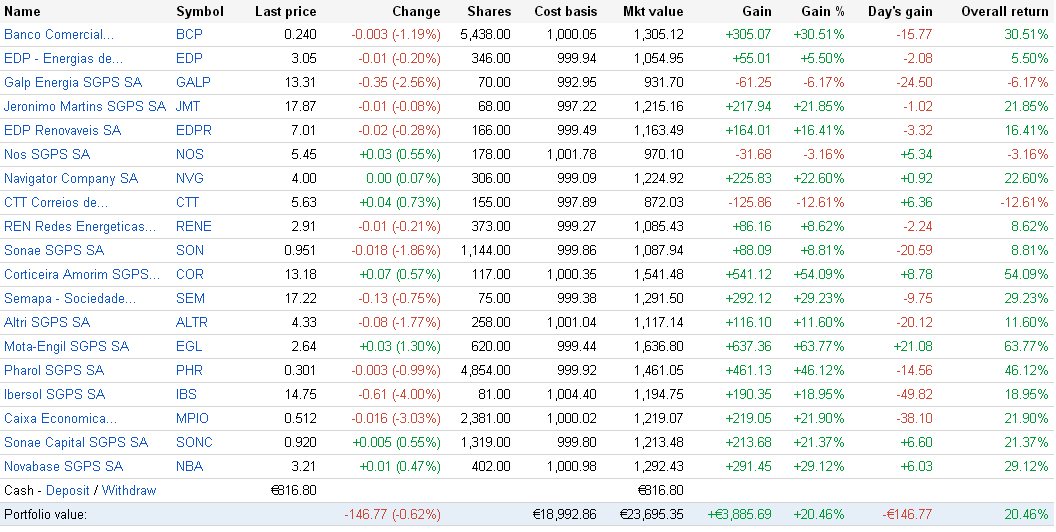The width and height of the screenshot is (1056, 532).
Task: Sort by Gain % column header
Action: [x=822, y=11]
